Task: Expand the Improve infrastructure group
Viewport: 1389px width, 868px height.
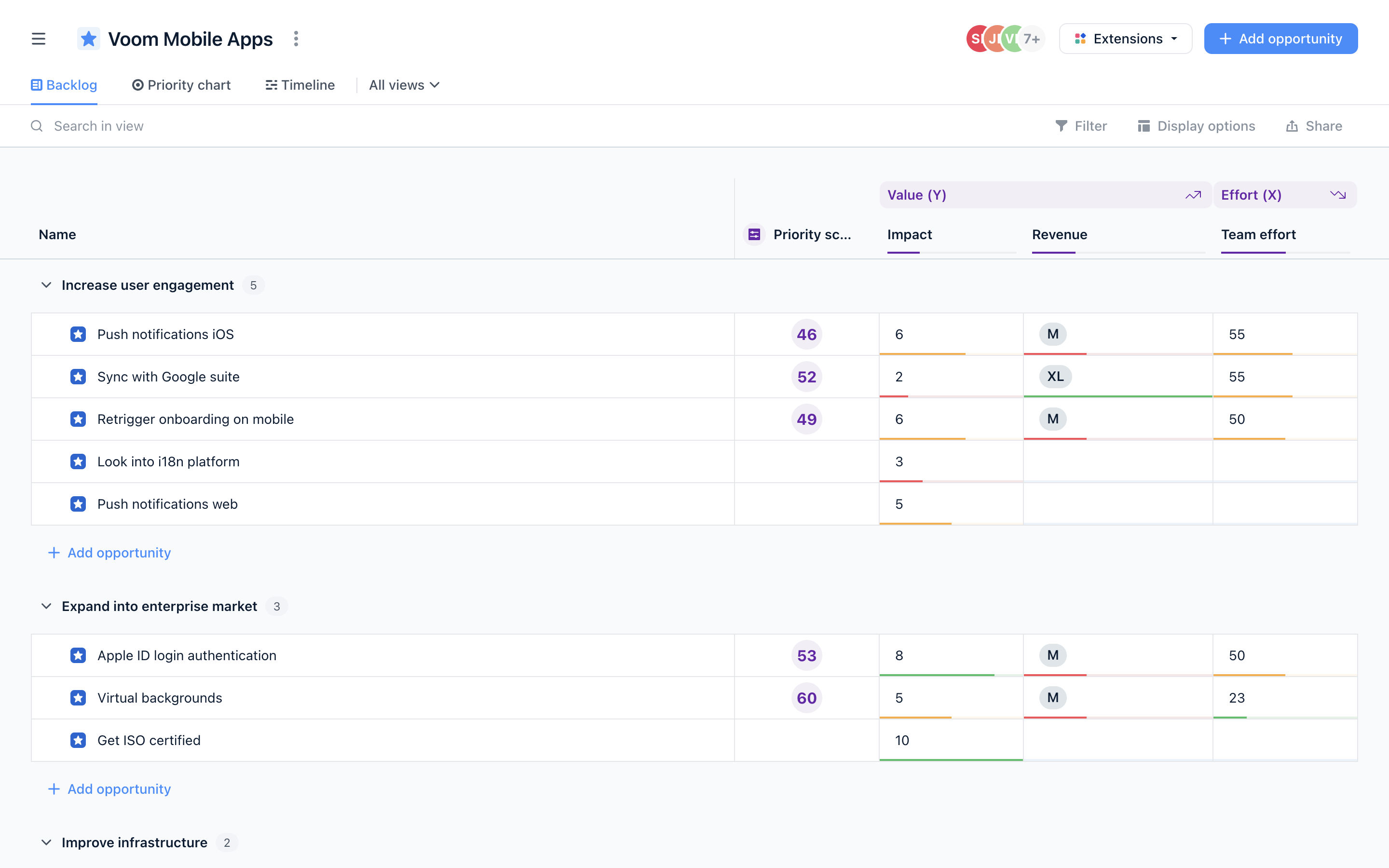Action: [x=46, y=842]
